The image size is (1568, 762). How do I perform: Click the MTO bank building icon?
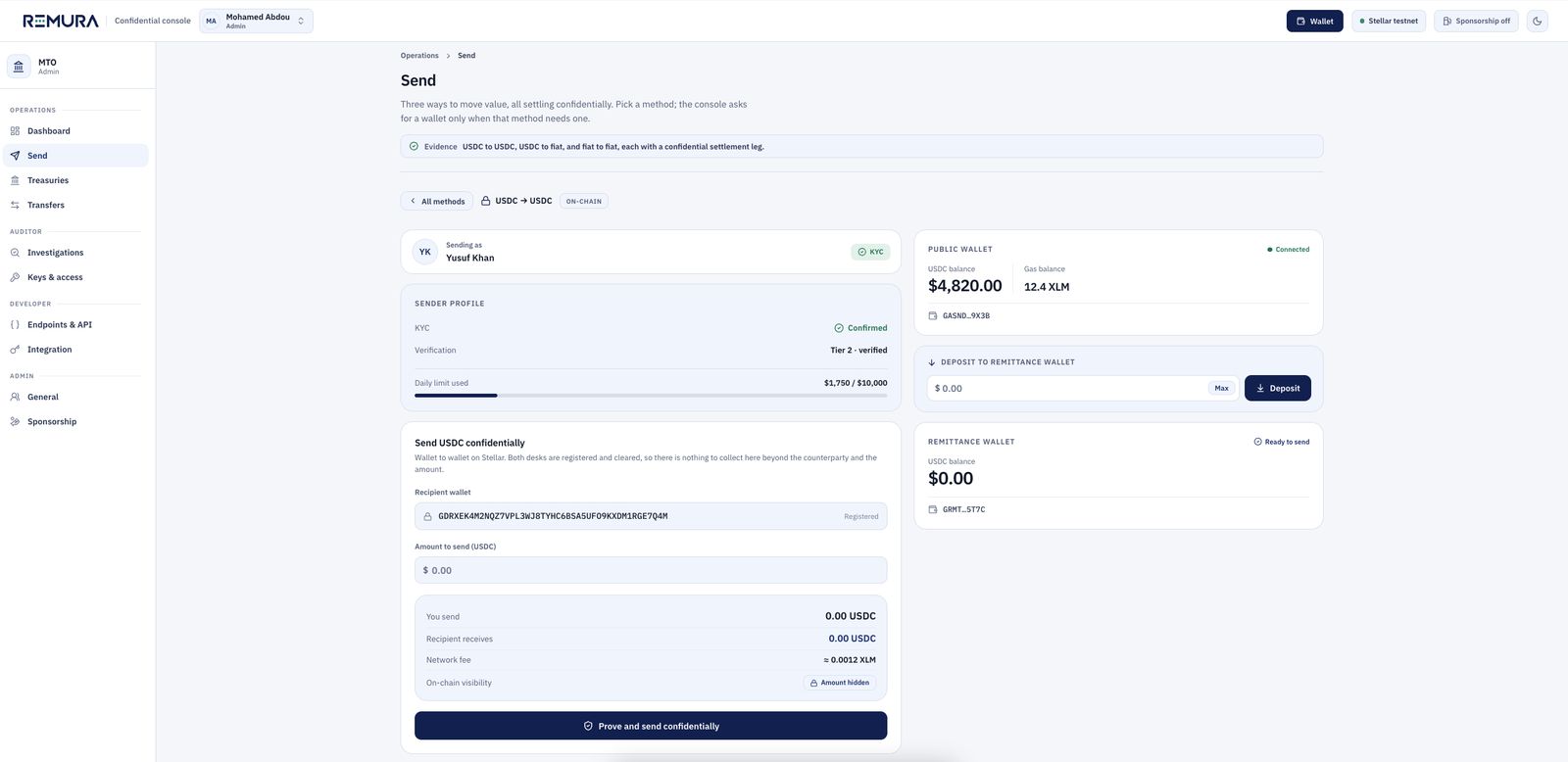(19, 67)
